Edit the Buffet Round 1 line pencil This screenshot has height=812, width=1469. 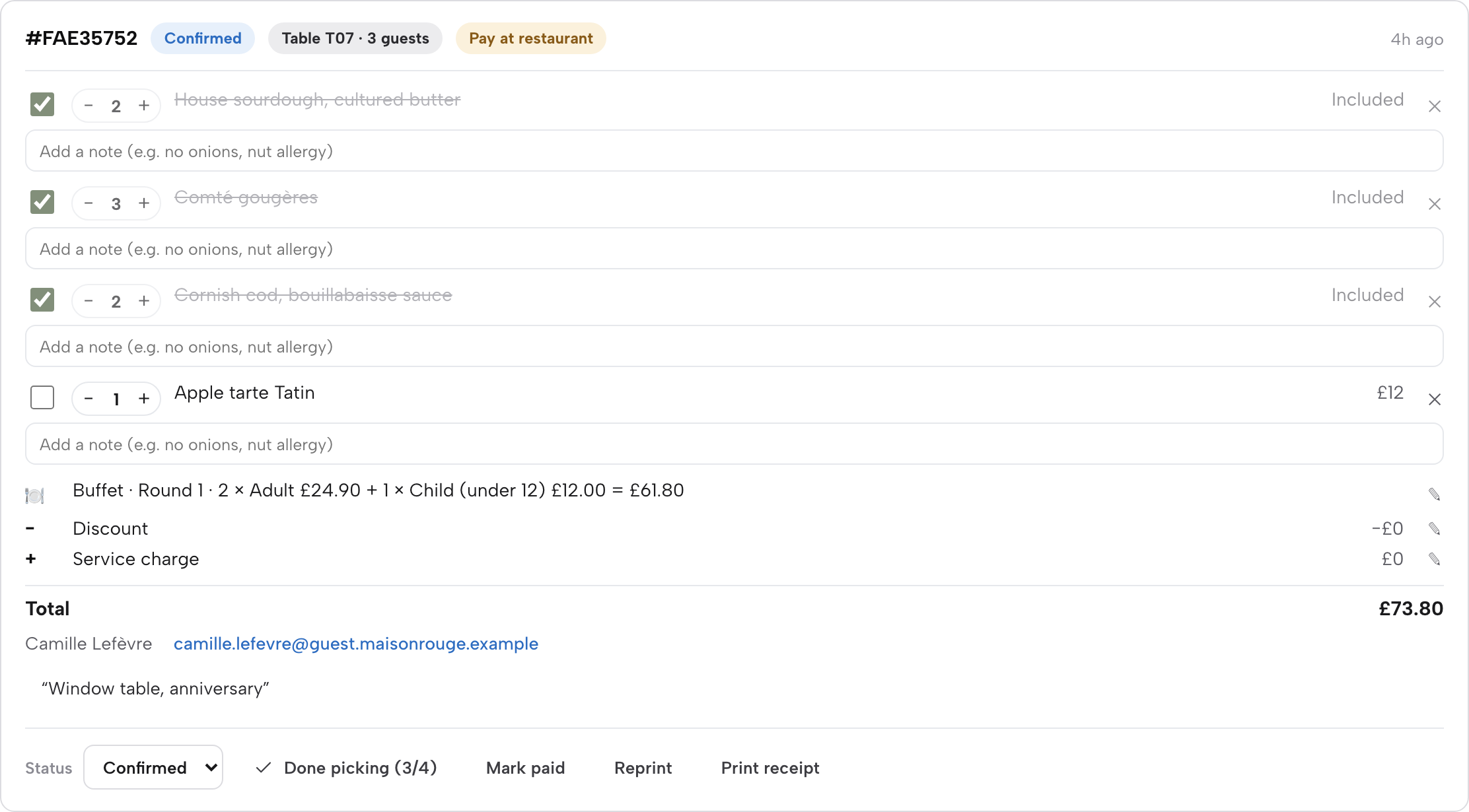click(x=1434, y=494)
